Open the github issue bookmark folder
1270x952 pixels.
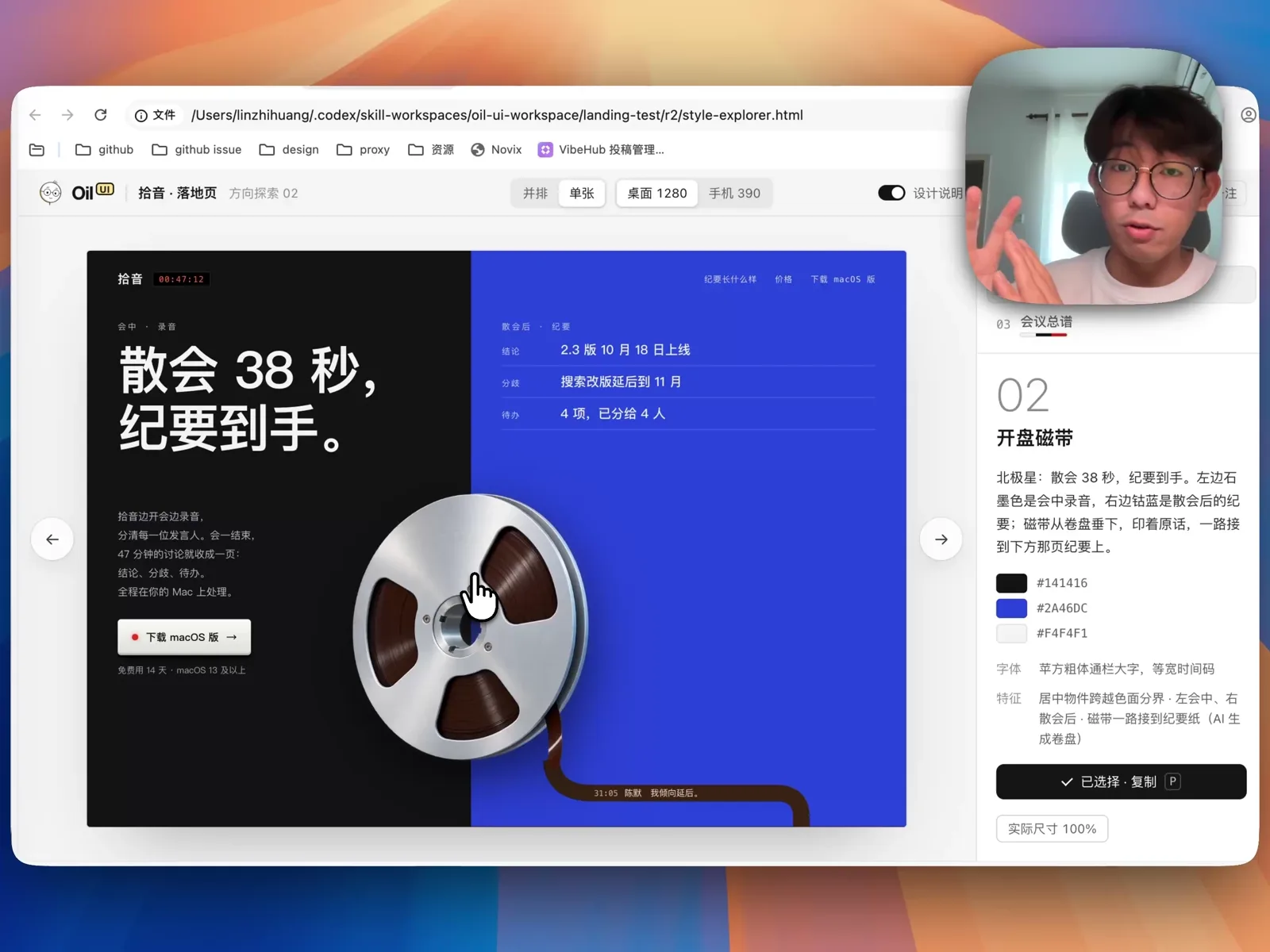tap(196, 150)
